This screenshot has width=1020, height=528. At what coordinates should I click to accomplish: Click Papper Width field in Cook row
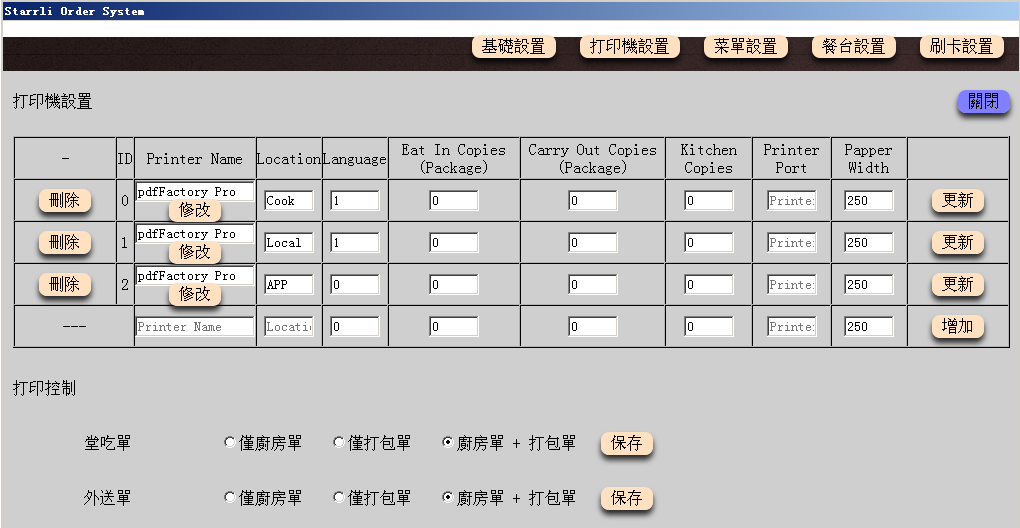(868, 201)
